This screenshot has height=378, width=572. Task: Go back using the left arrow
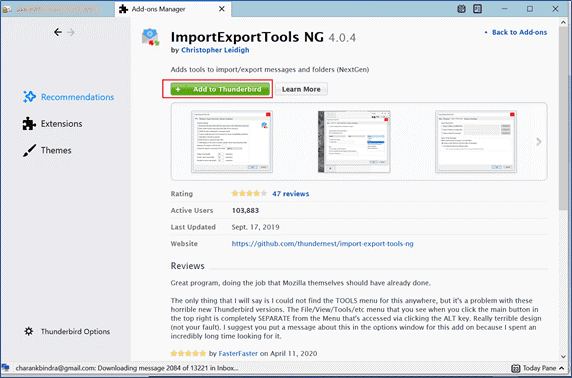pyautogui.click(x=58, y=32)
